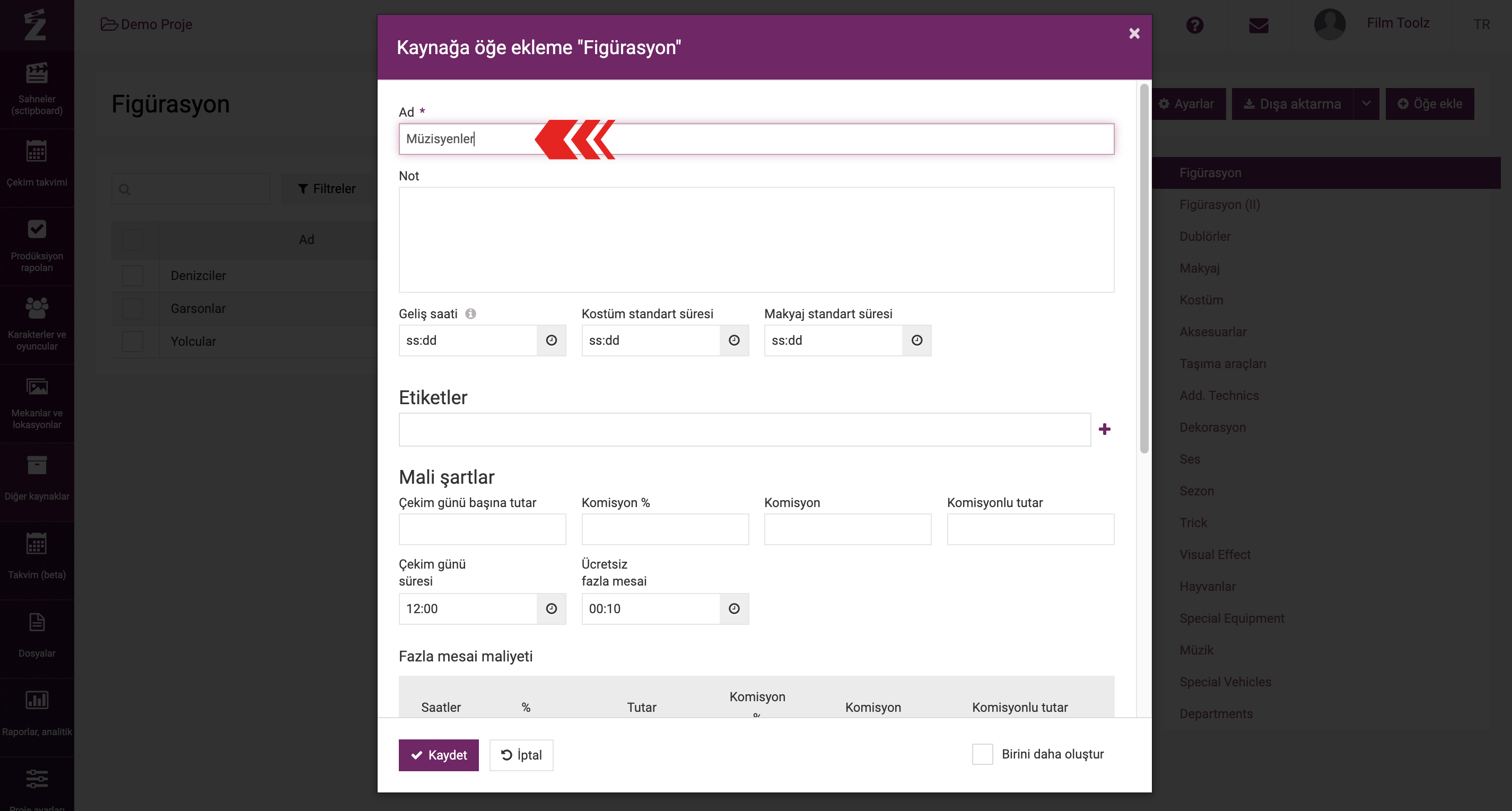Select Figürasyon (II) in the resource list

(1220, 204)
